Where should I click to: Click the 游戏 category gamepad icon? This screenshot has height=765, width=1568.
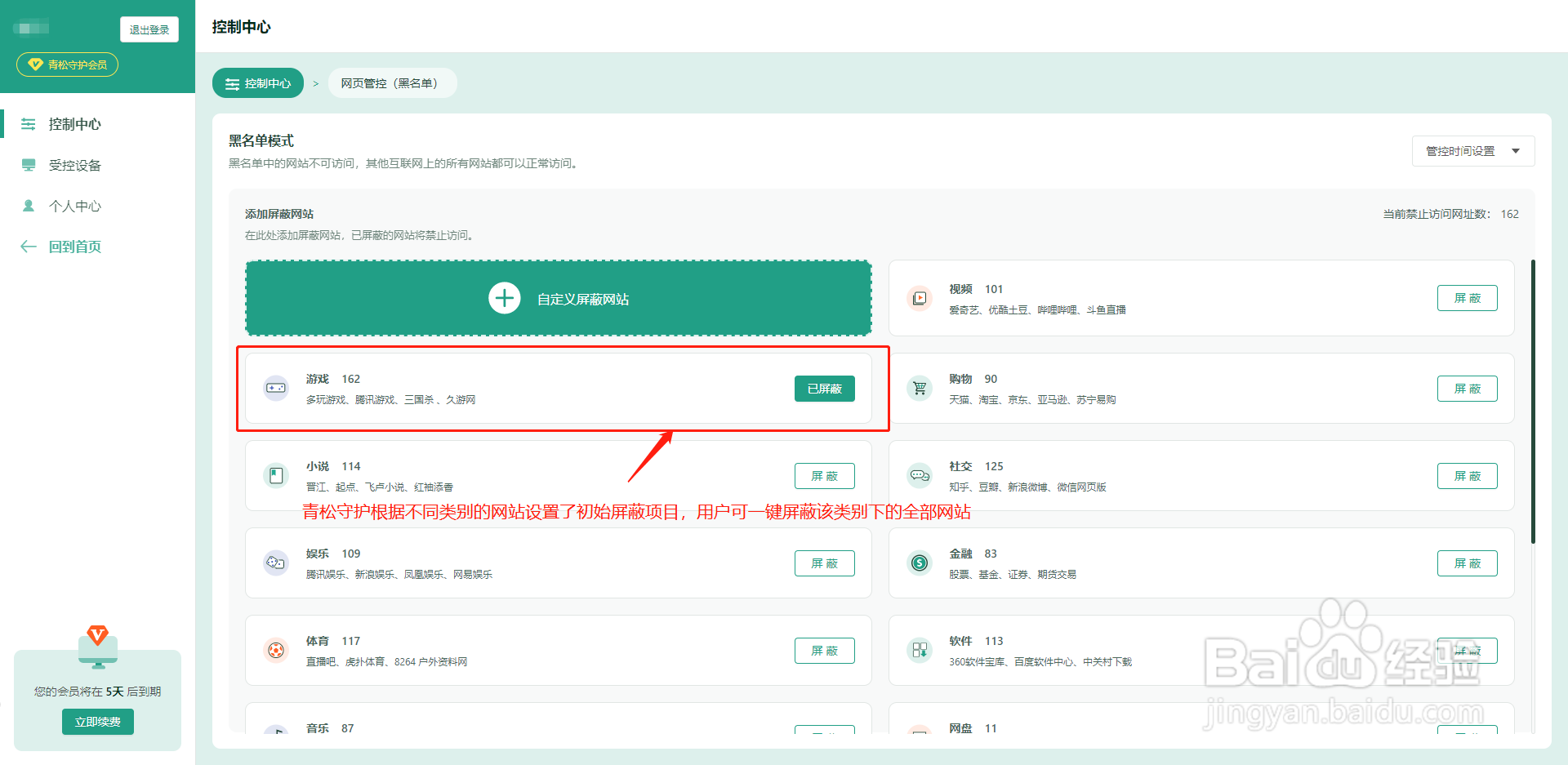click(276, 388)
